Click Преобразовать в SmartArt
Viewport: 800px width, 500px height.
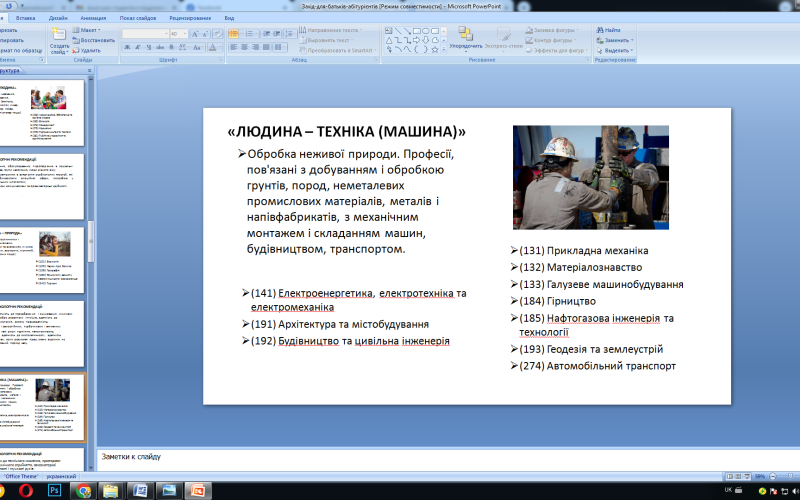338,51
